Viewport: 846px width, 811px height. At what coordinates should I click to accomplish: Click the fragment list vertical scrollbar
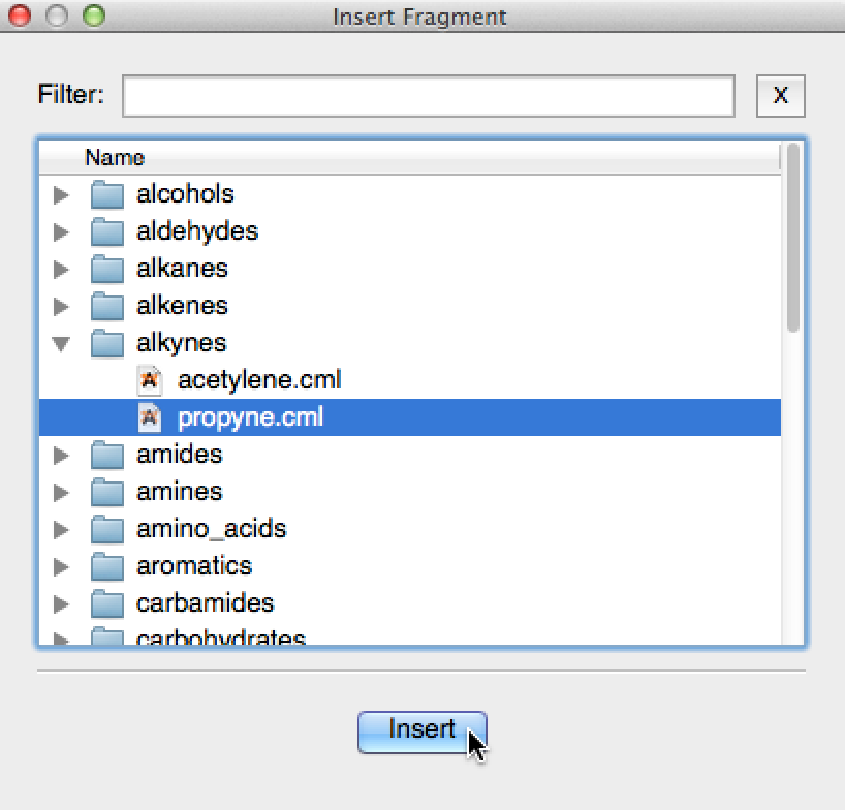[793, 240]
